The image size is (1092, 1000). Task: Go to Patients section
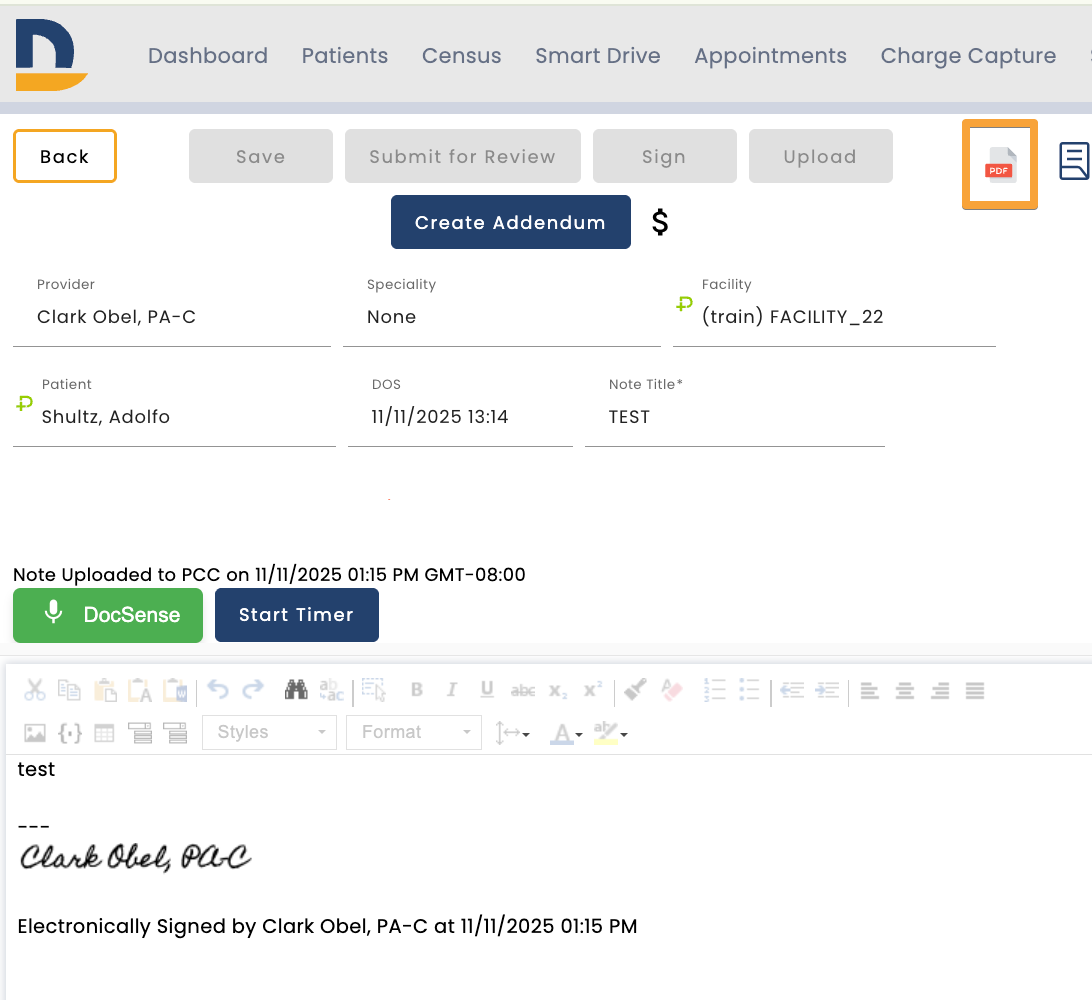(x=345, y=56)
